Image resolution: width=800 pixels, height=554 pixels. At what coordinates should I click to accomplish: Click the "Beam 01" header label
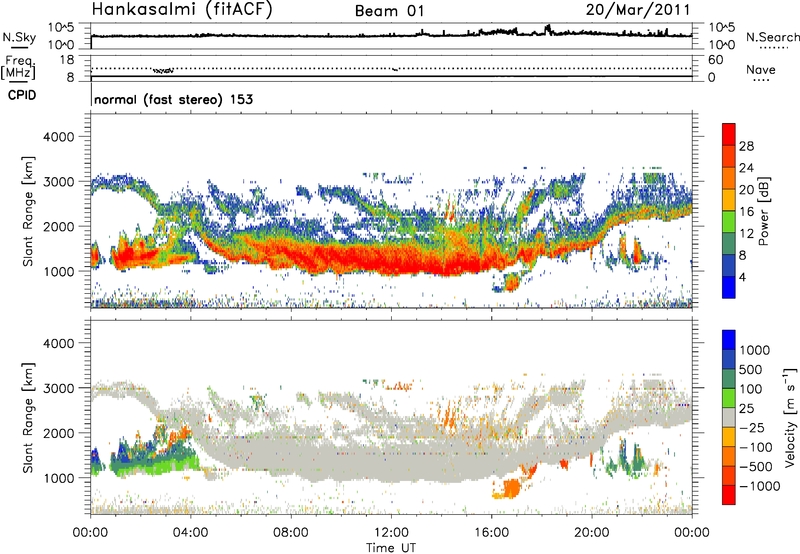[389, 11]
